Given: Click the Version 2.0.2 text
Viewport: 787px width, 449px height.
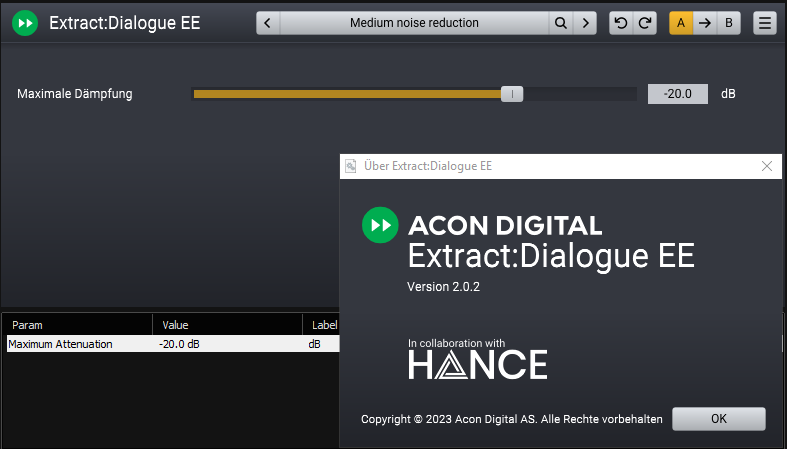Looking at the screenshot, I should pyautogui.click(x=443, y=286).
